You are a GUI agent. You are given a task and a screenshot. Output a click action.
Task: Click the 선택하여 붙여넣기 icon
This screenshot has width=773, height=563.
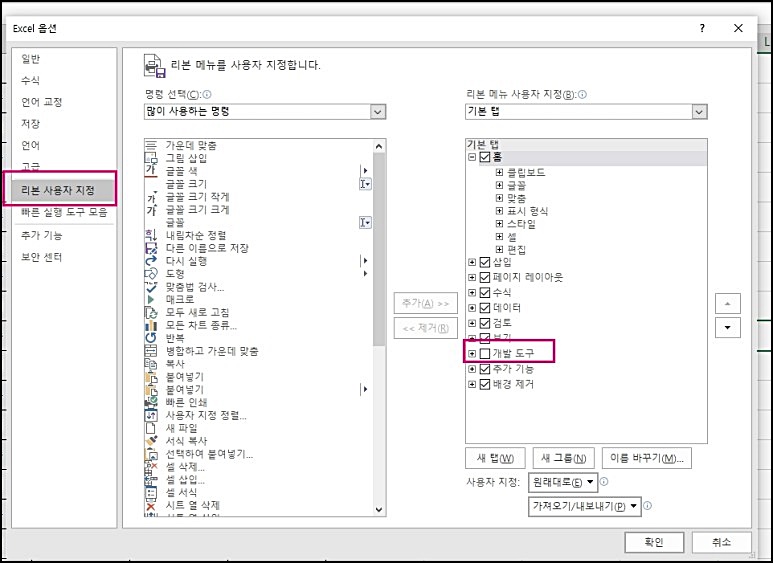(x=151, y=454)
